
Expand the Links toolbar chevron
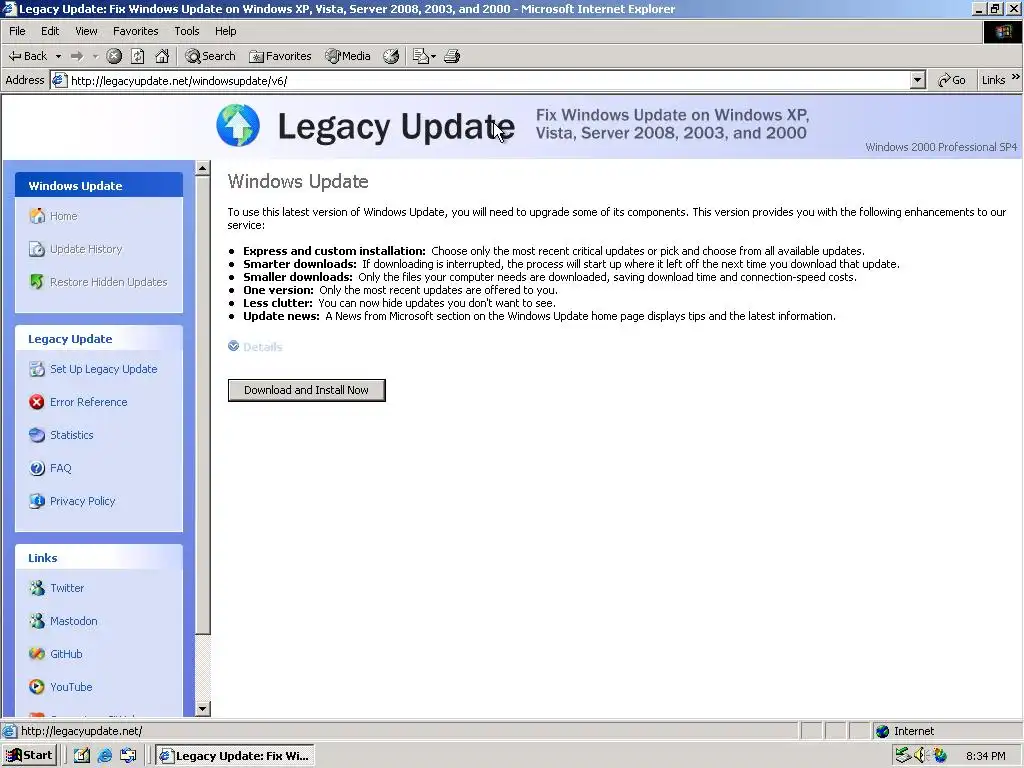click(1016, 78)
